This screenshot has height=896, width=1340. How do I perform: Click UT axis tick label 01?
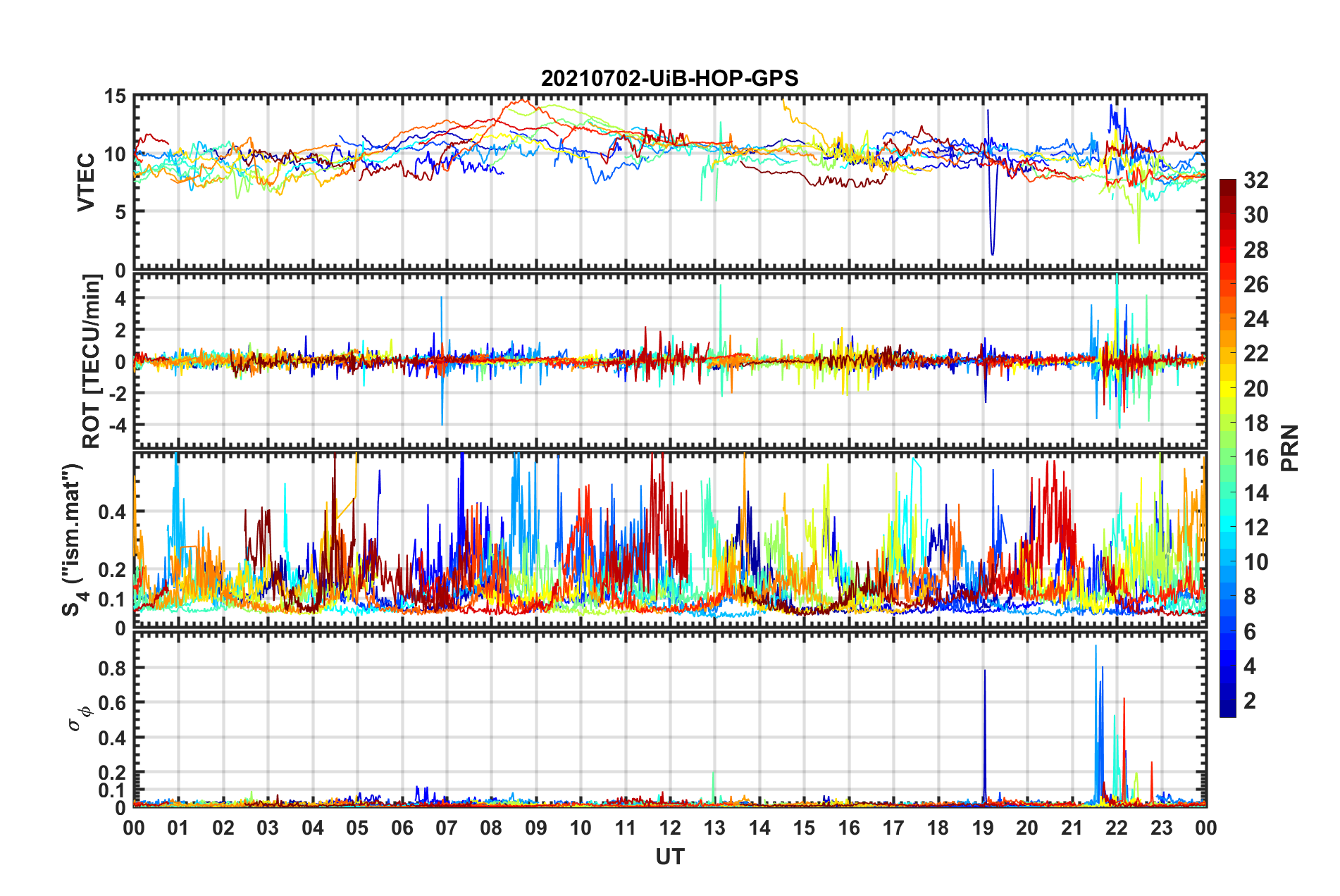178,828
